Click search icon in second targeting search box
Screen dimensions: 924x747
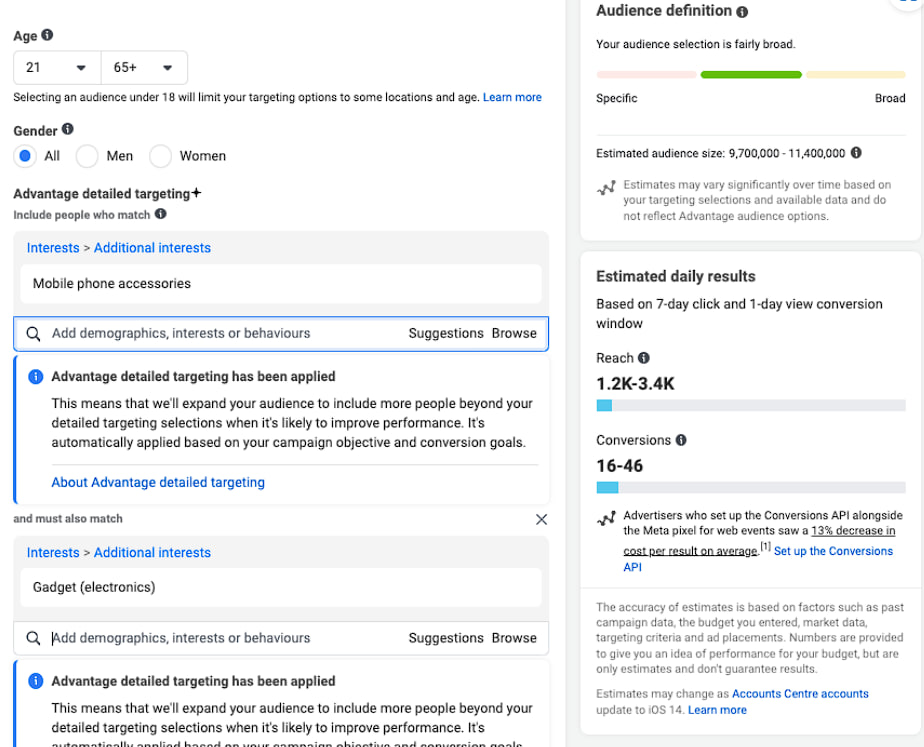pos(34,639)
